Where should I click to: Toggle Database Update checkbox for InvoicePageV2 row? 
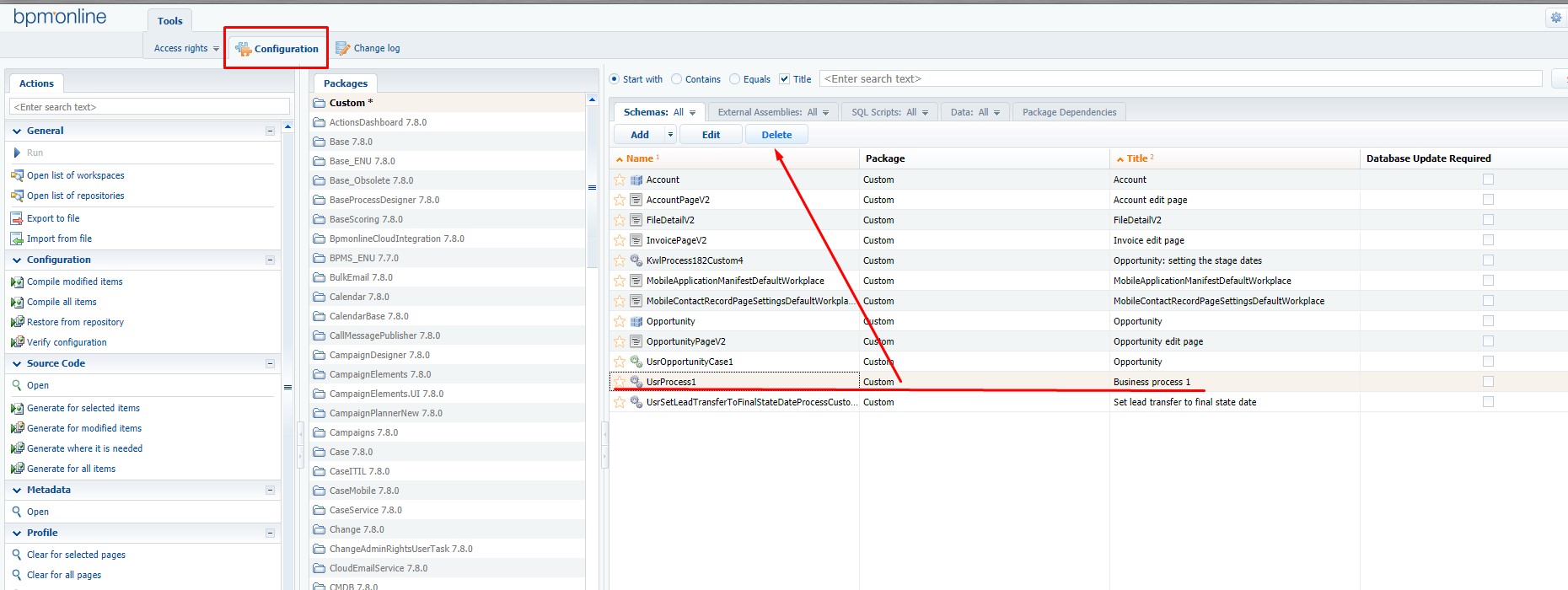coord(1488,240)
